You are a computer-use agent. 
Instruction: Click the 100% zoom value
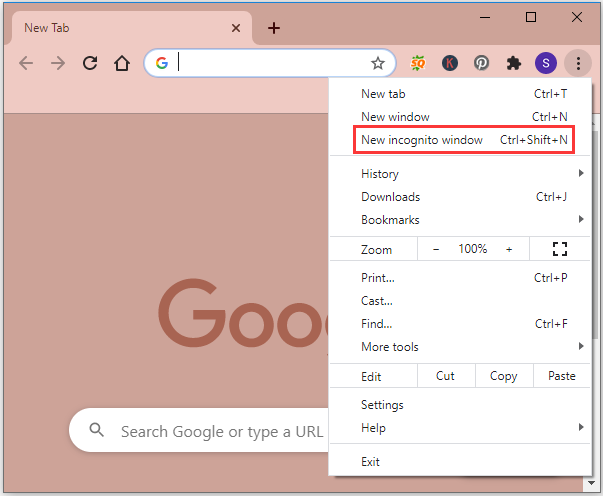[x=473, y=249]
